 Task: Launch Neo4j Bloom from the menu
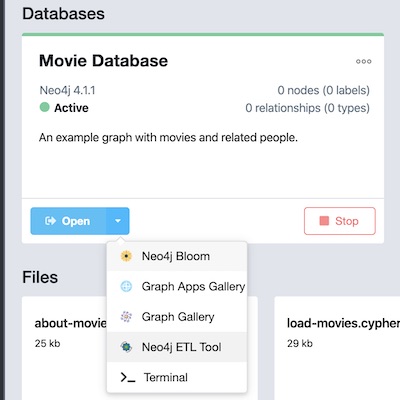[177, 256]
